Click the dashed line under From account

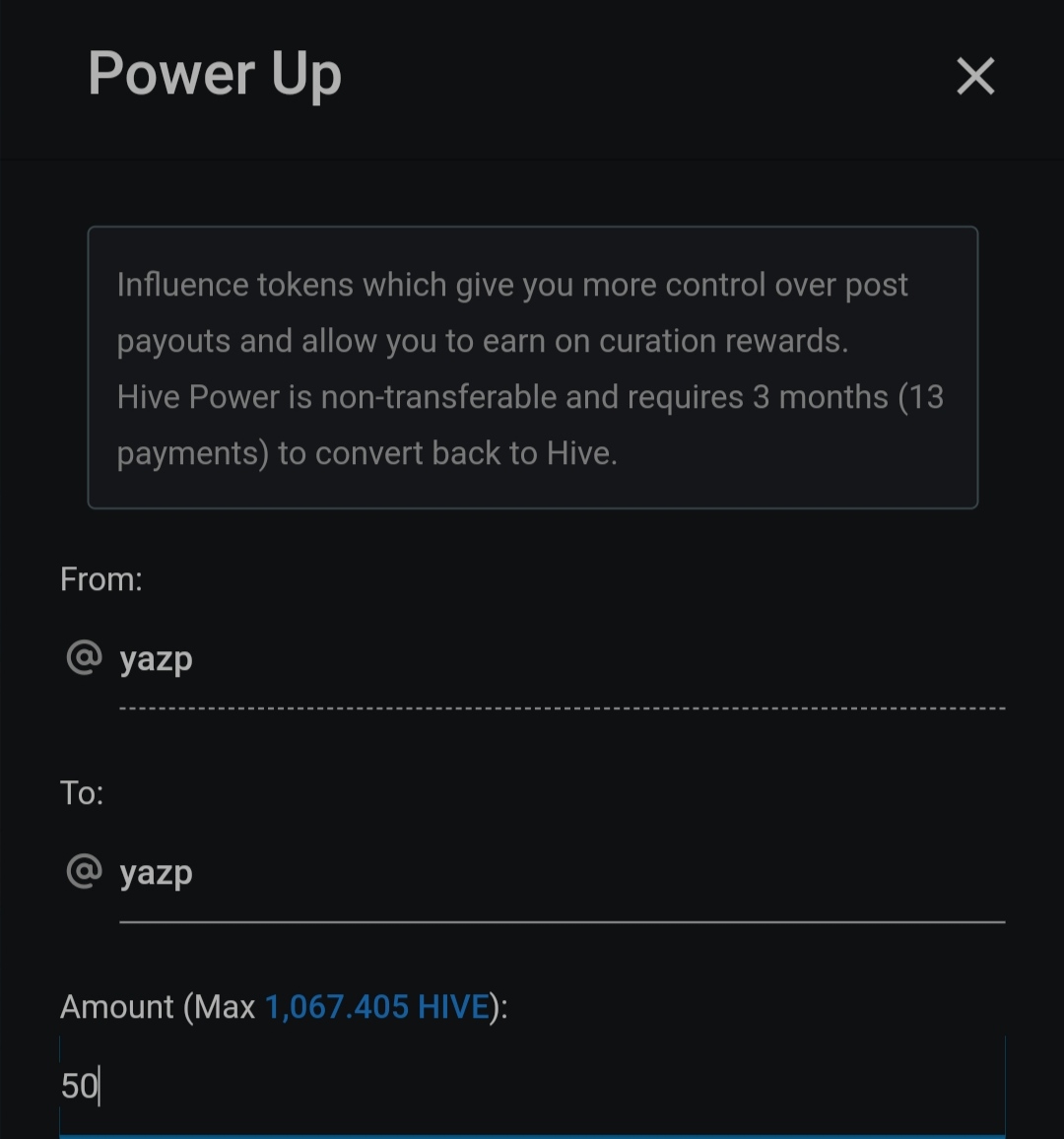coord(562,708)
